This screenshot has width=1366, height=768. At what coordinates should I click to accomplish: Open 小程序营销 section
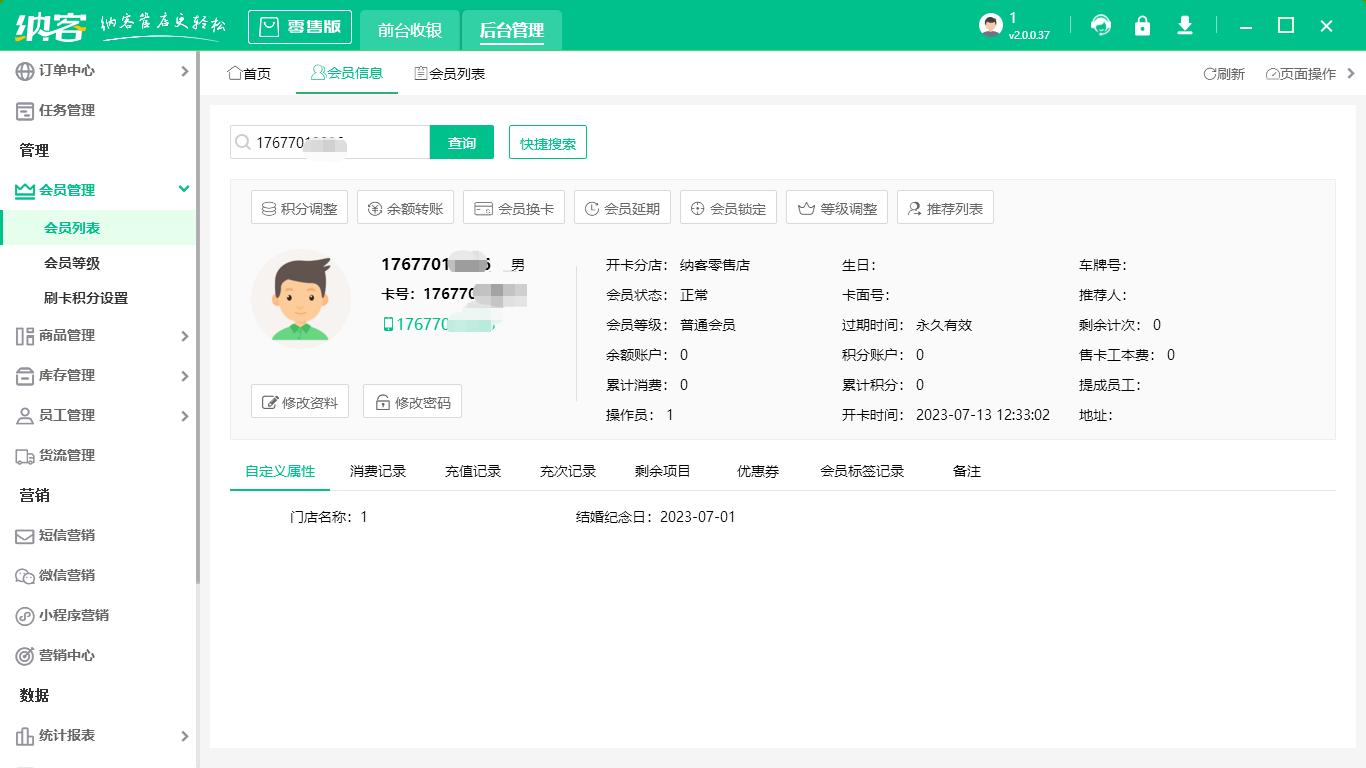[x=75, y=616]
